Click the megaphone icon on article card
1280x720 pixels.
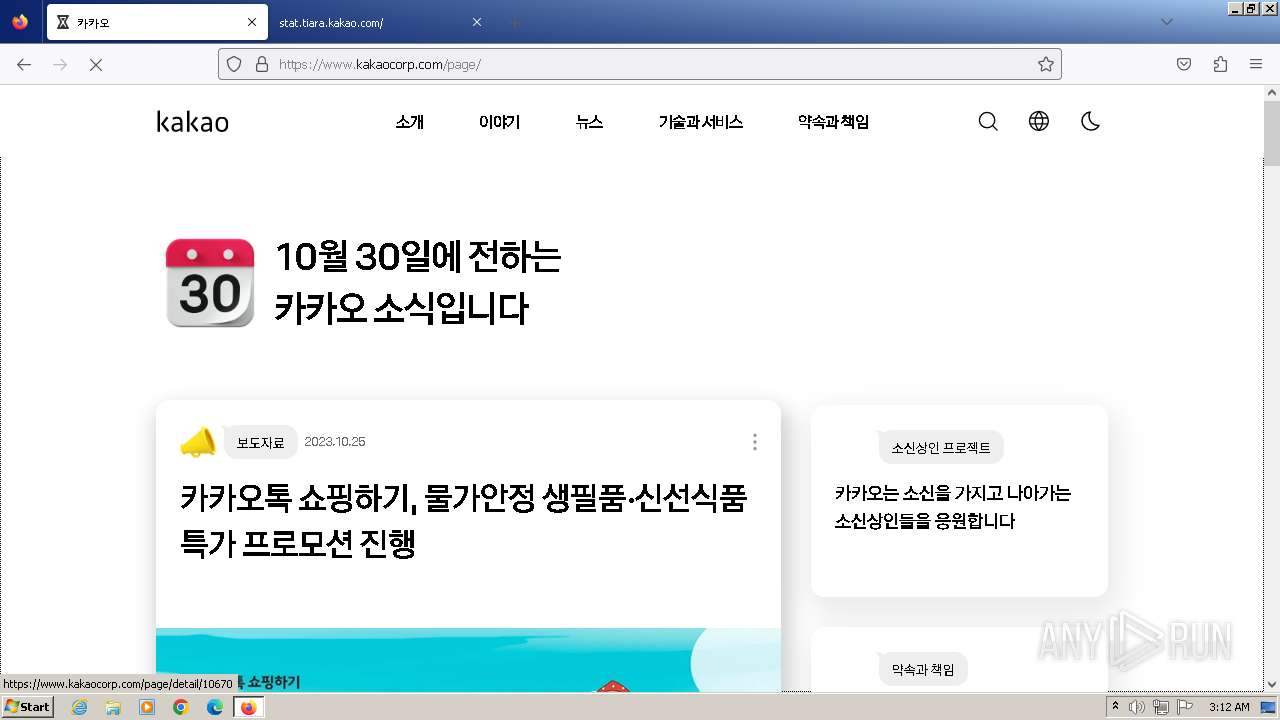click(x=198, y=442)
